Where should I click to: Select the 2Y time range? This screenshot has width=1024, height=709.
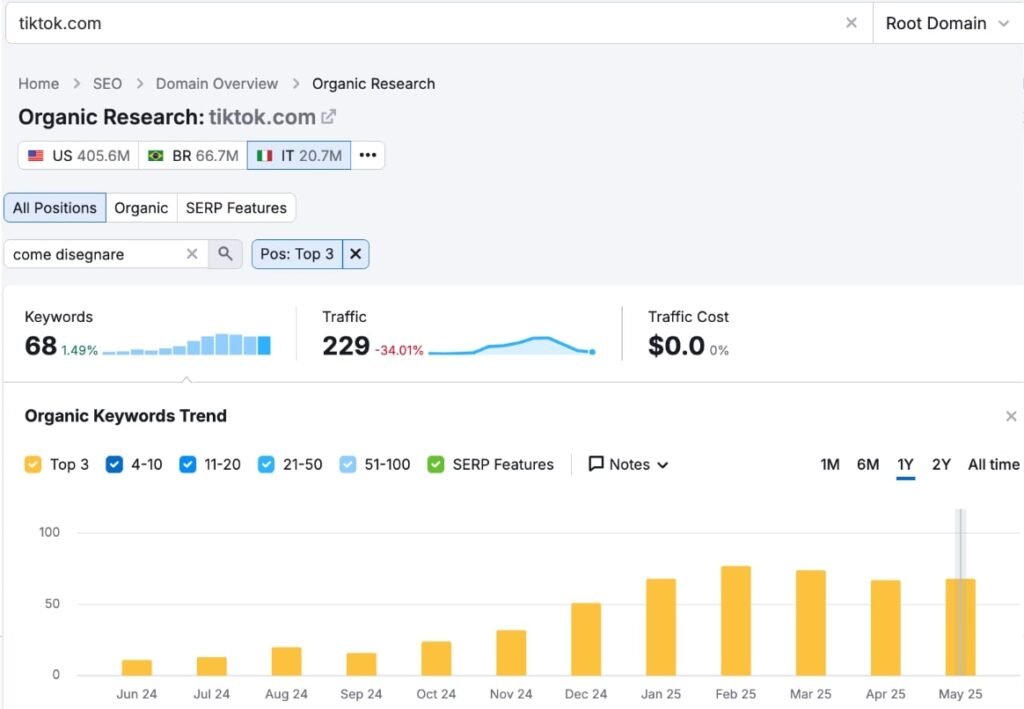pos(941,464)
